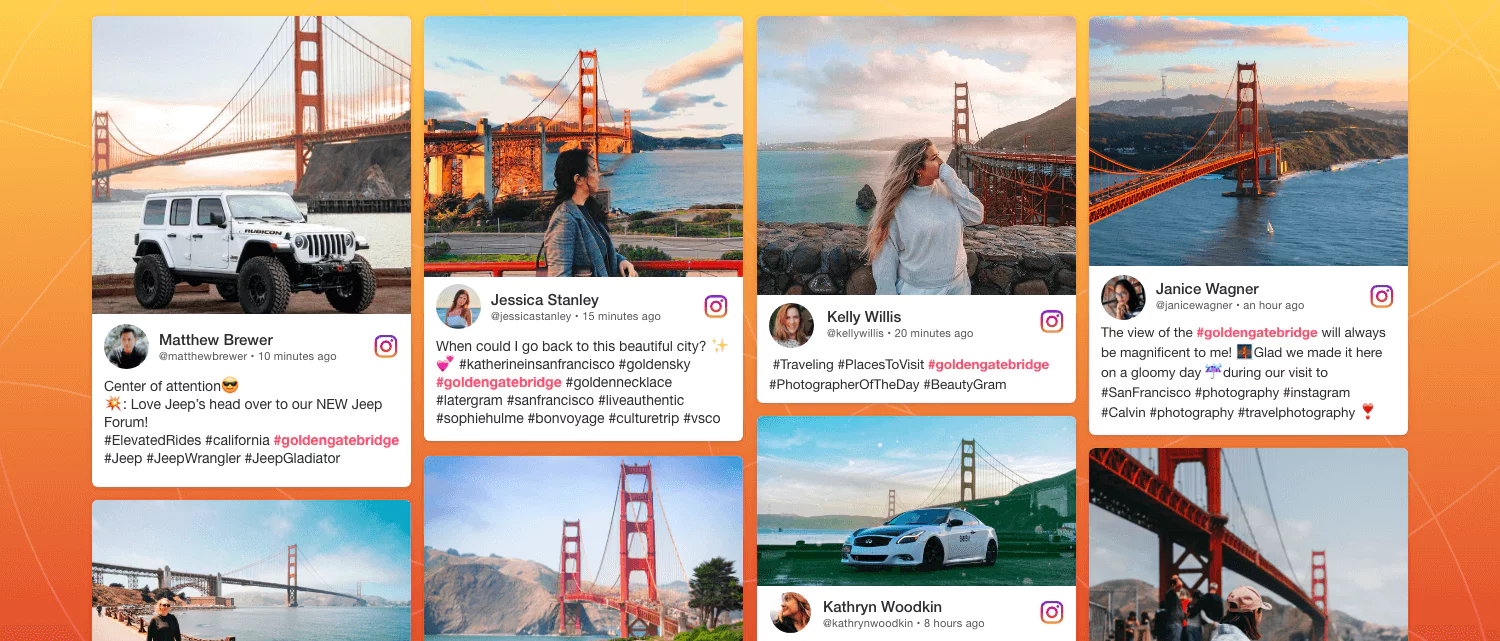Click #goldengatebridge hashtag in Matthew Brewer's caption

coord(336,440)
